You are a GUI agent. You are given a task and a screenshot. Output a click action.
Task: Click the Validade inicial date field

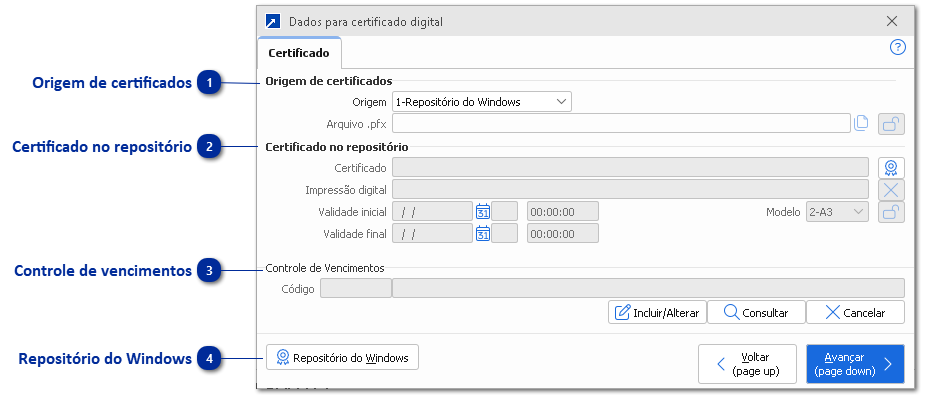[x=432, y=212]
